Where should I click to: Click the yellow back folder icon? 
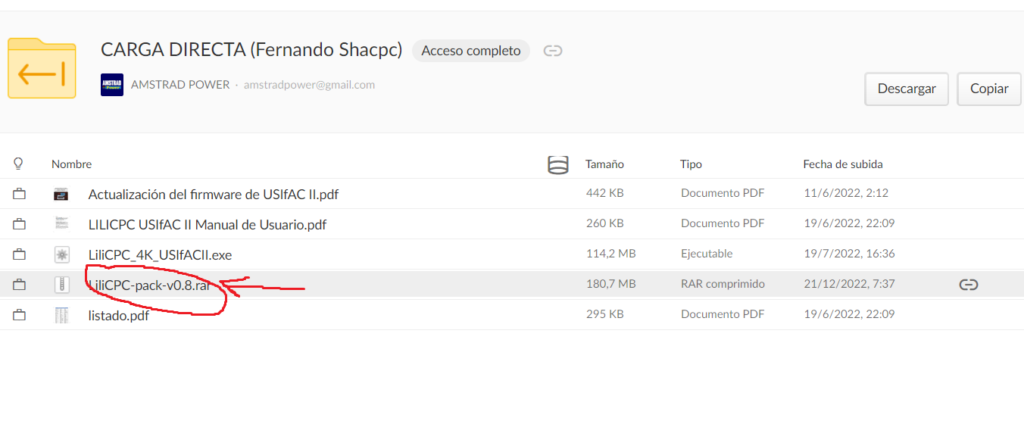click(42, 69)
